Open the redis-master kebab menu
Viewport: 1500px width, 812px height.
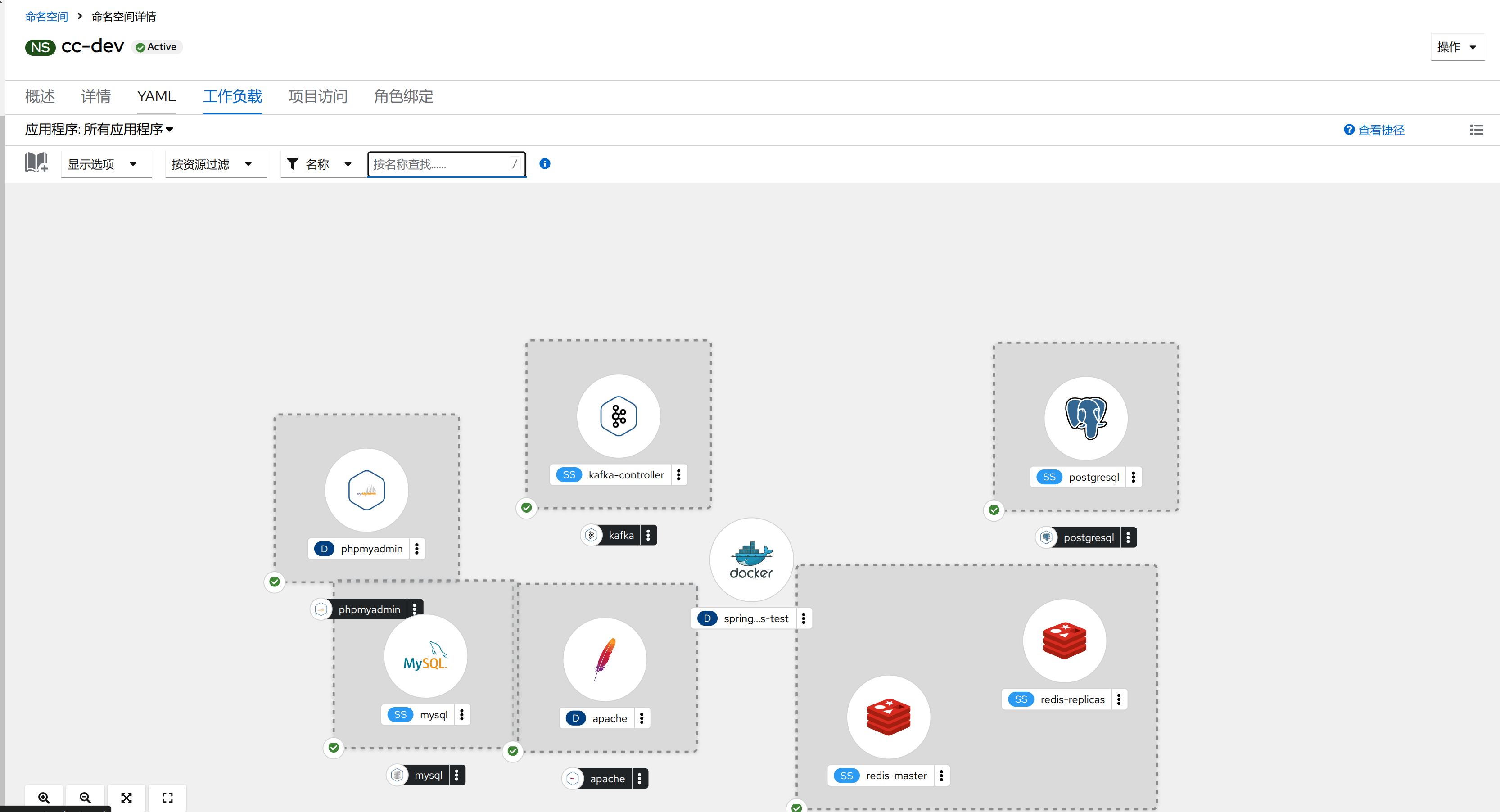click(941, 776)
